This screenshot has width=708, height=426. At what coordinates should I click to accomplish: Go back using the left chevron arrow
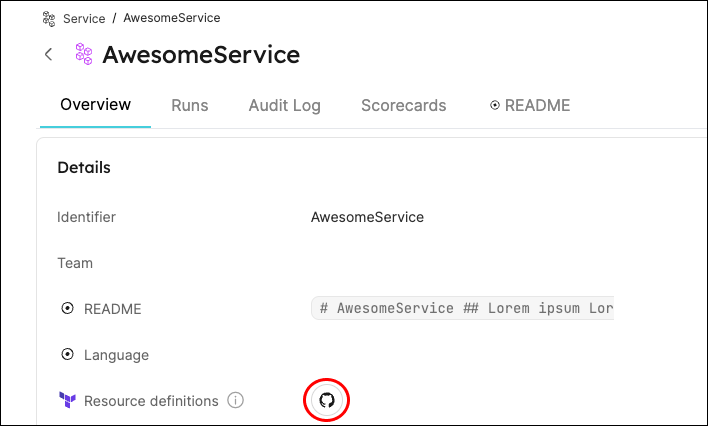click(48, 55)
